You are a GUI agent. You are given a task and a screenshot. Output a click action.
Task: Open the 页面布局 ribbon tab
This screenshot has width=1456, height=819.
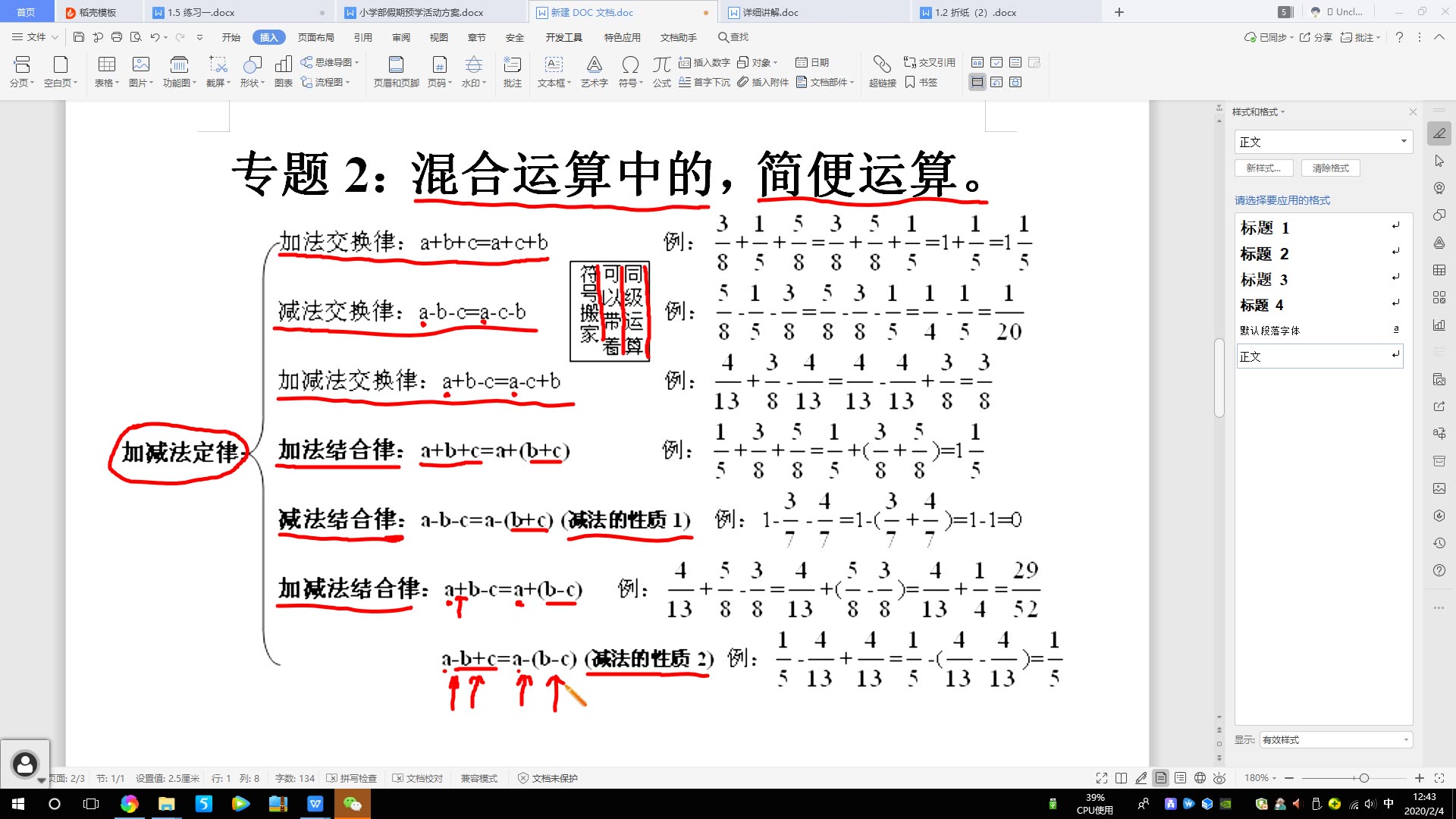(x=315, y=37)
